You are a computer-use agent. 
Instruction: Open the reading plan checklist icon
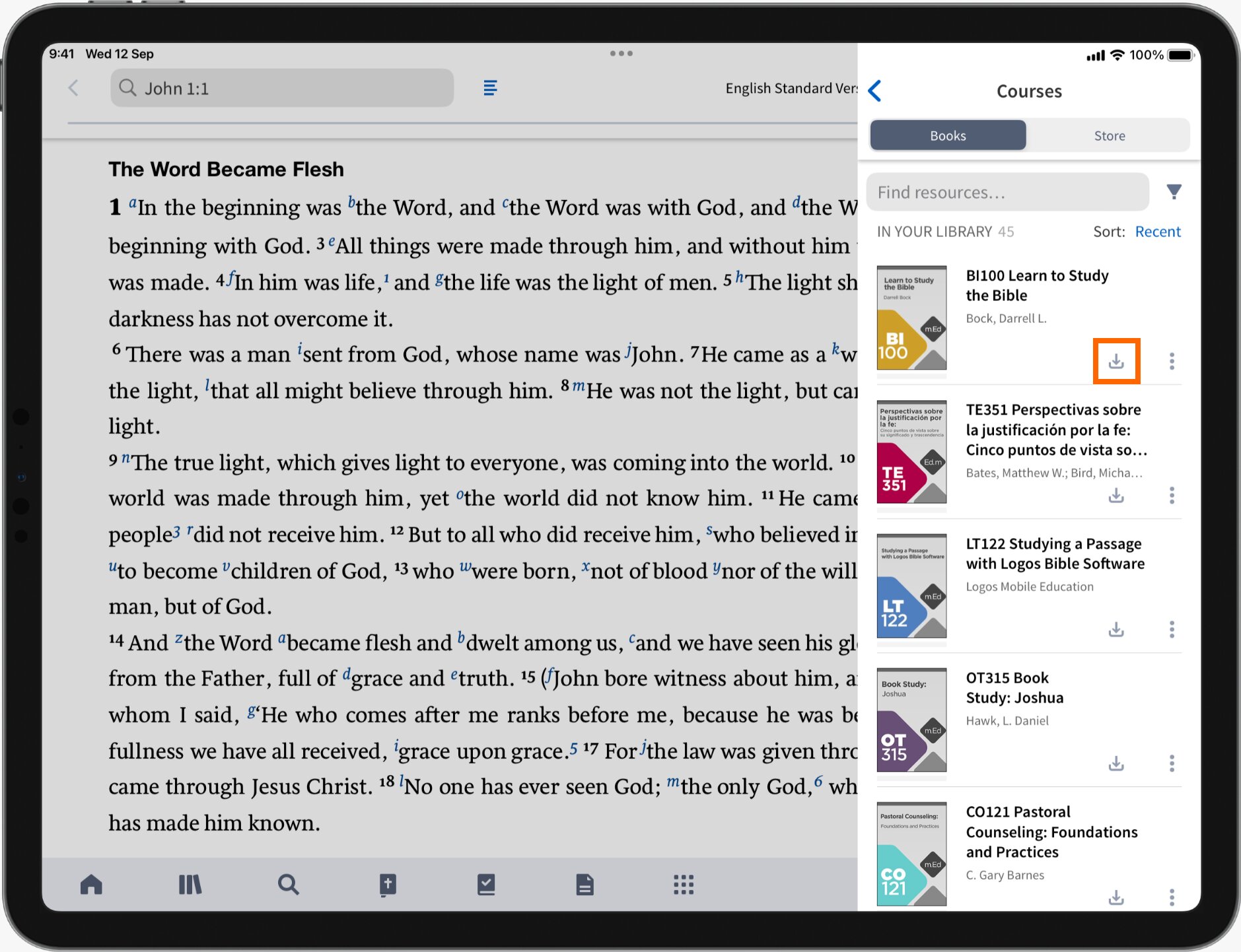tap(486, 884)
